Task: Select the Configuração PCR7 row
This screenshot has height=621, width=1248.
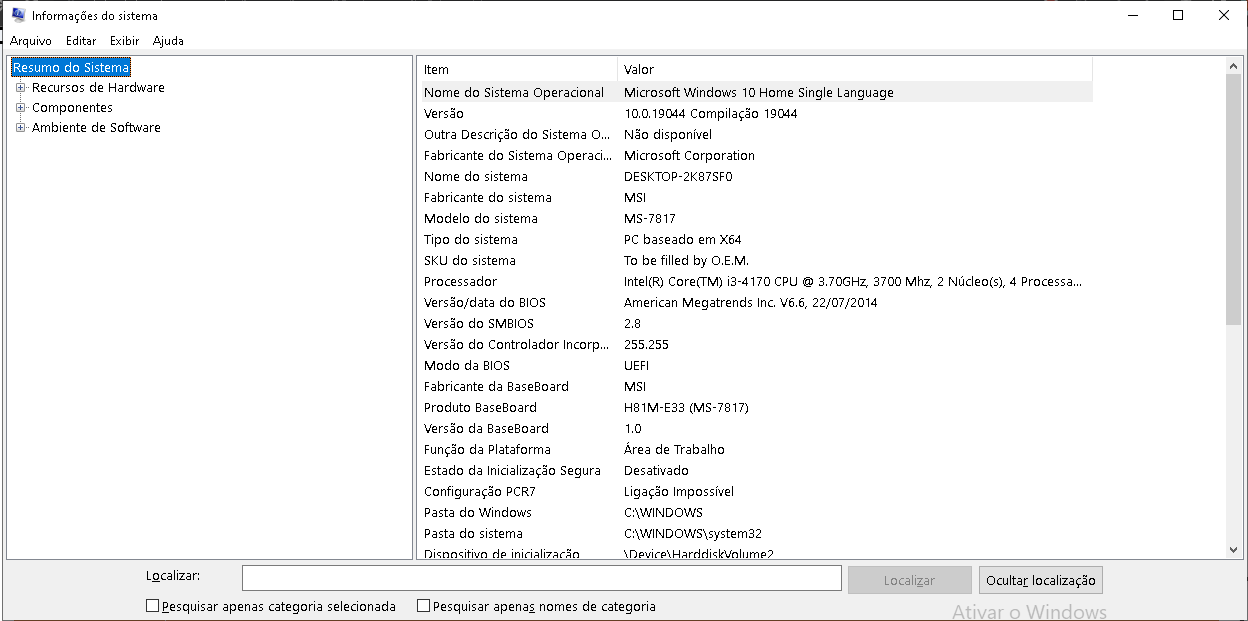Action: (755, 491)
